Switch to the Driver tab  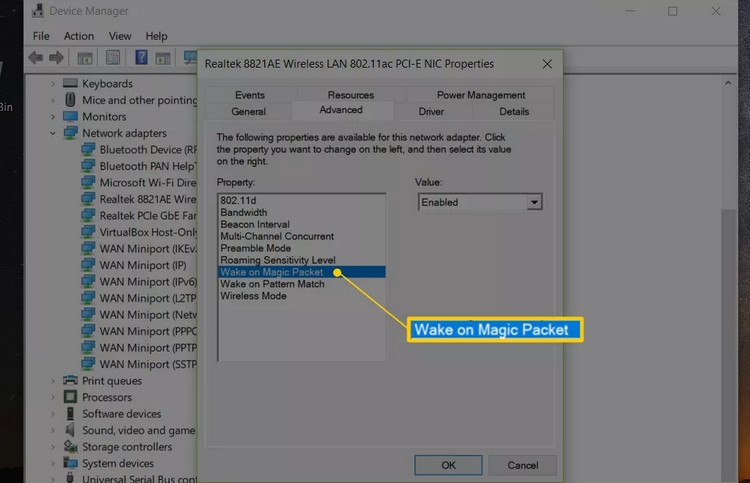[x=431, y=111]
